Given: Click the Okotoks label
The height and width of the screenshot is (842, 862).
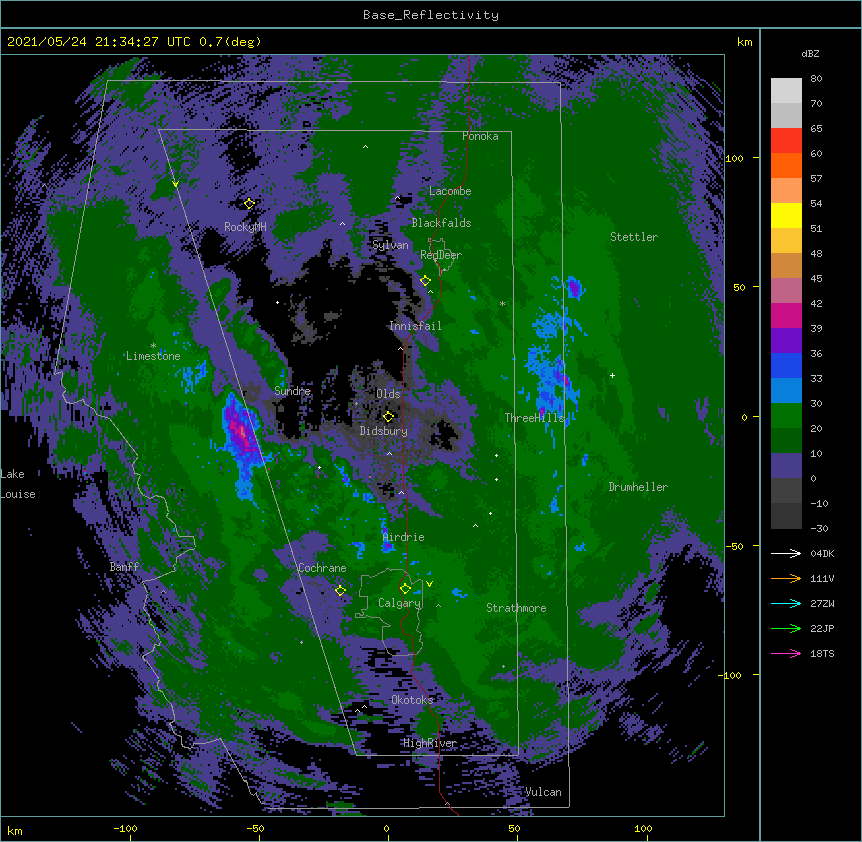Looking at the screenshot, I should (x=412, y=700).
